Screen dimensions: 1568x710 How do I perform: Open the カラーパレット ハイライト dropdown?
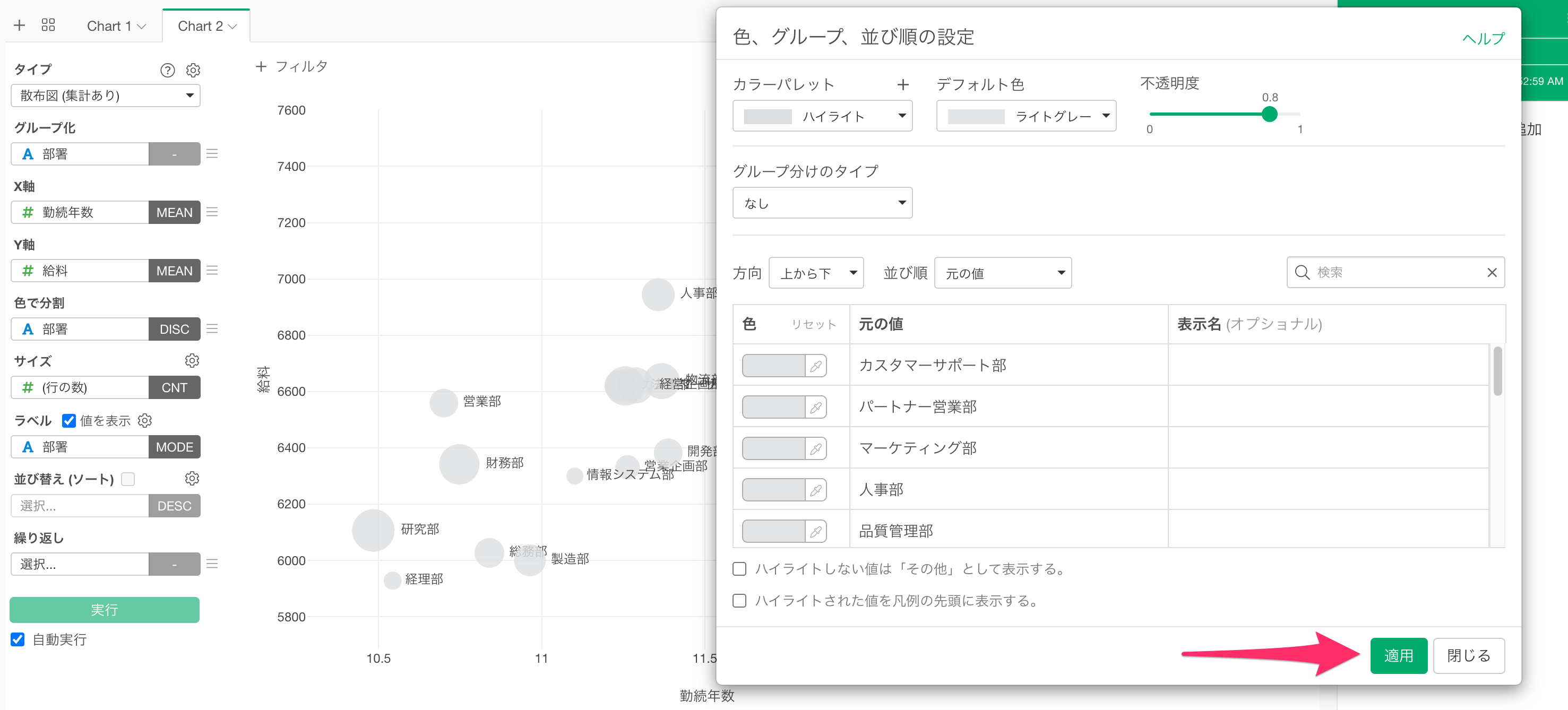point(822,116)
